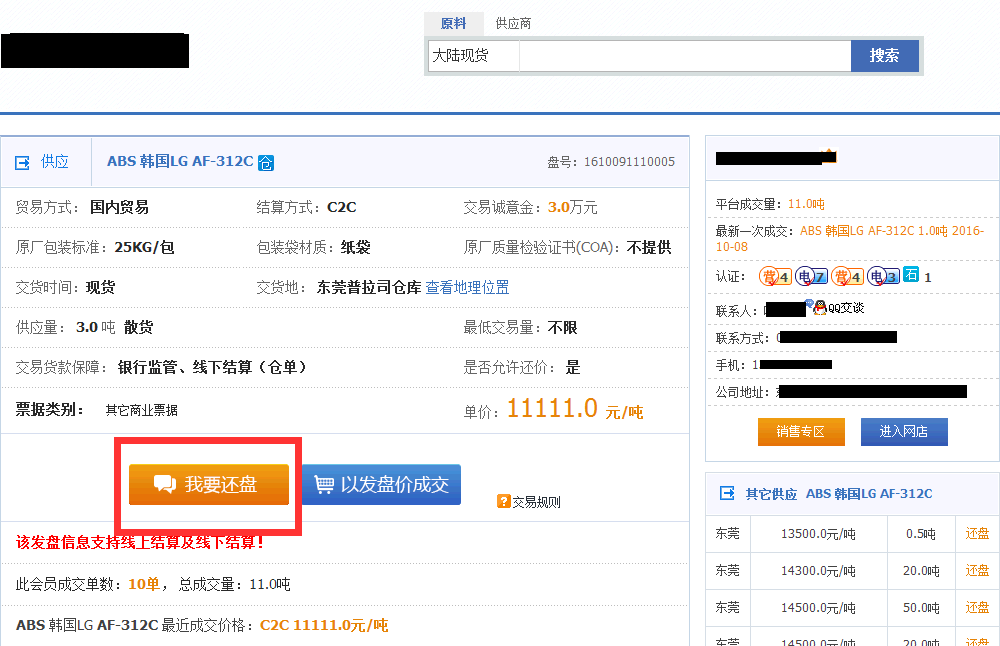Image resolution: width=1000 pixels, height=646 pixels.
Task: Click the 其它商业票据 bill type value
Action: (x=142, y=410)
